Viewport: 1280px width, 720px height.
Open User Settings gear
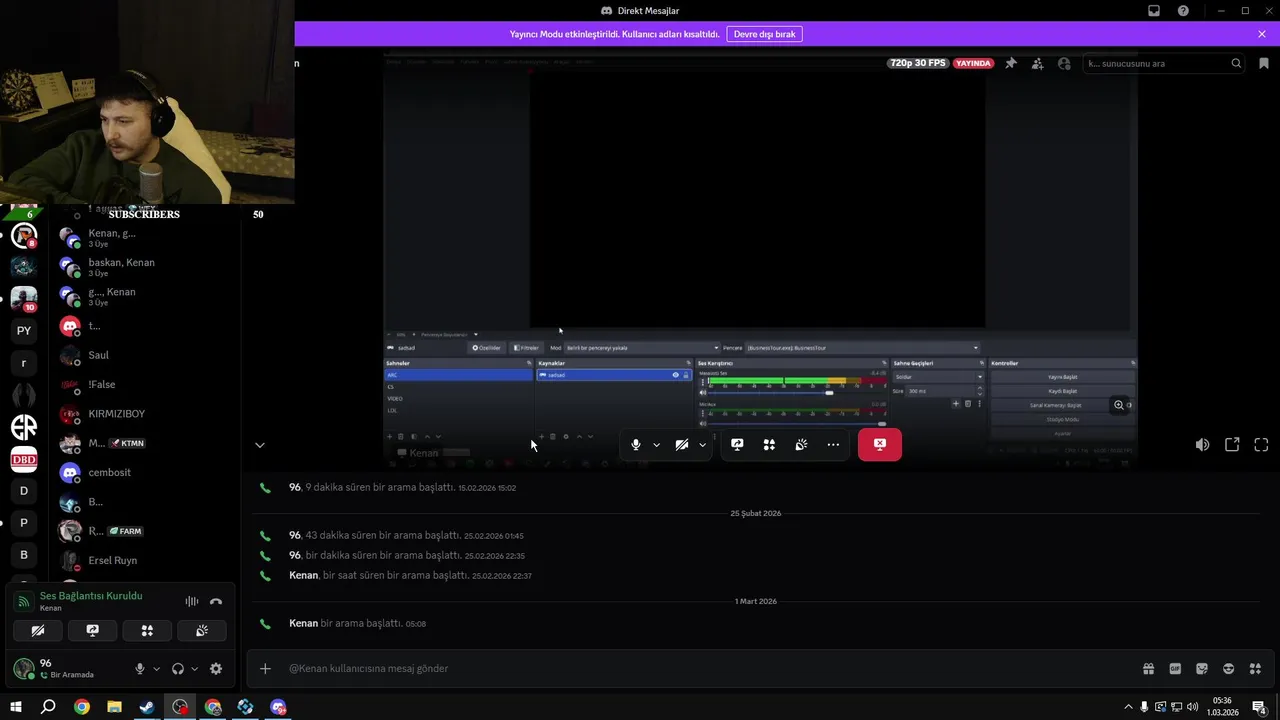coord(216,669)
